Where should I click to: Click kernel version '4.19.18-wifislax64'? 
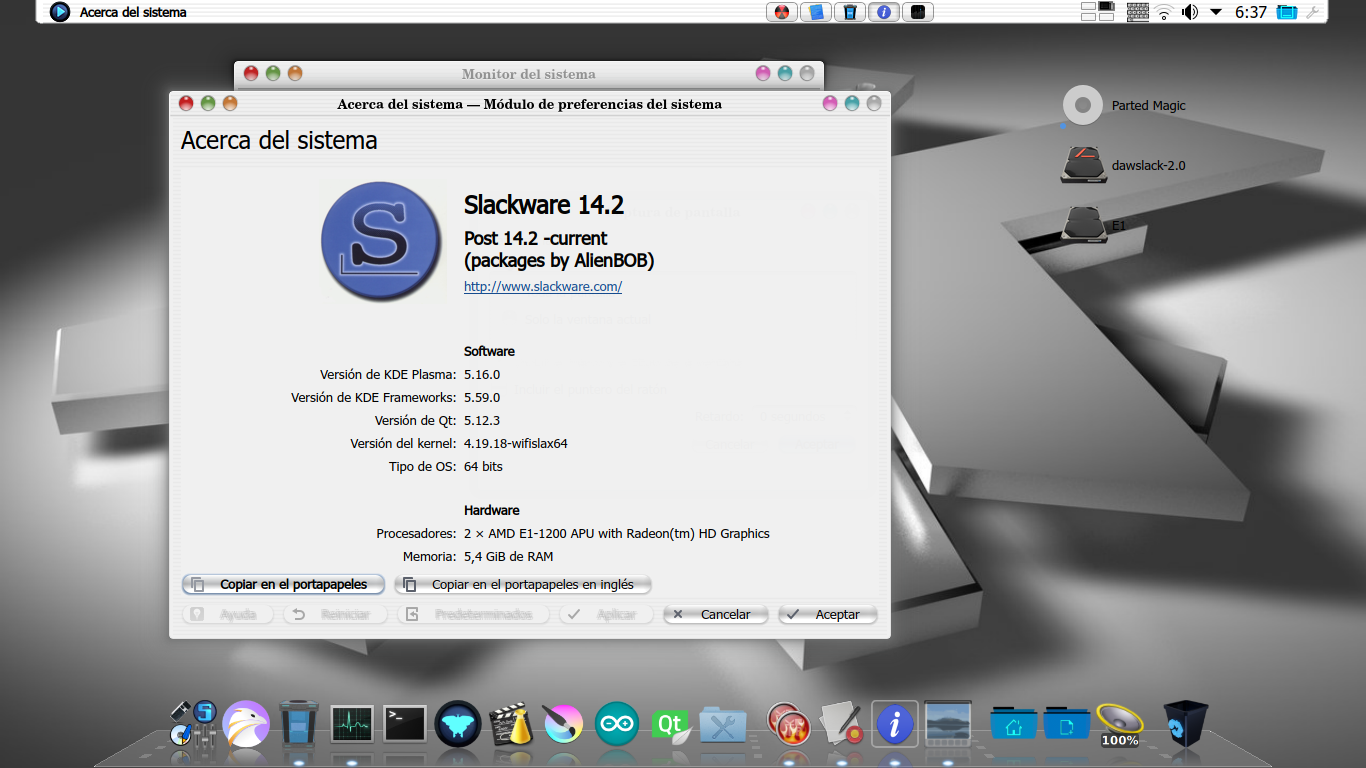(x=516, y=444)
